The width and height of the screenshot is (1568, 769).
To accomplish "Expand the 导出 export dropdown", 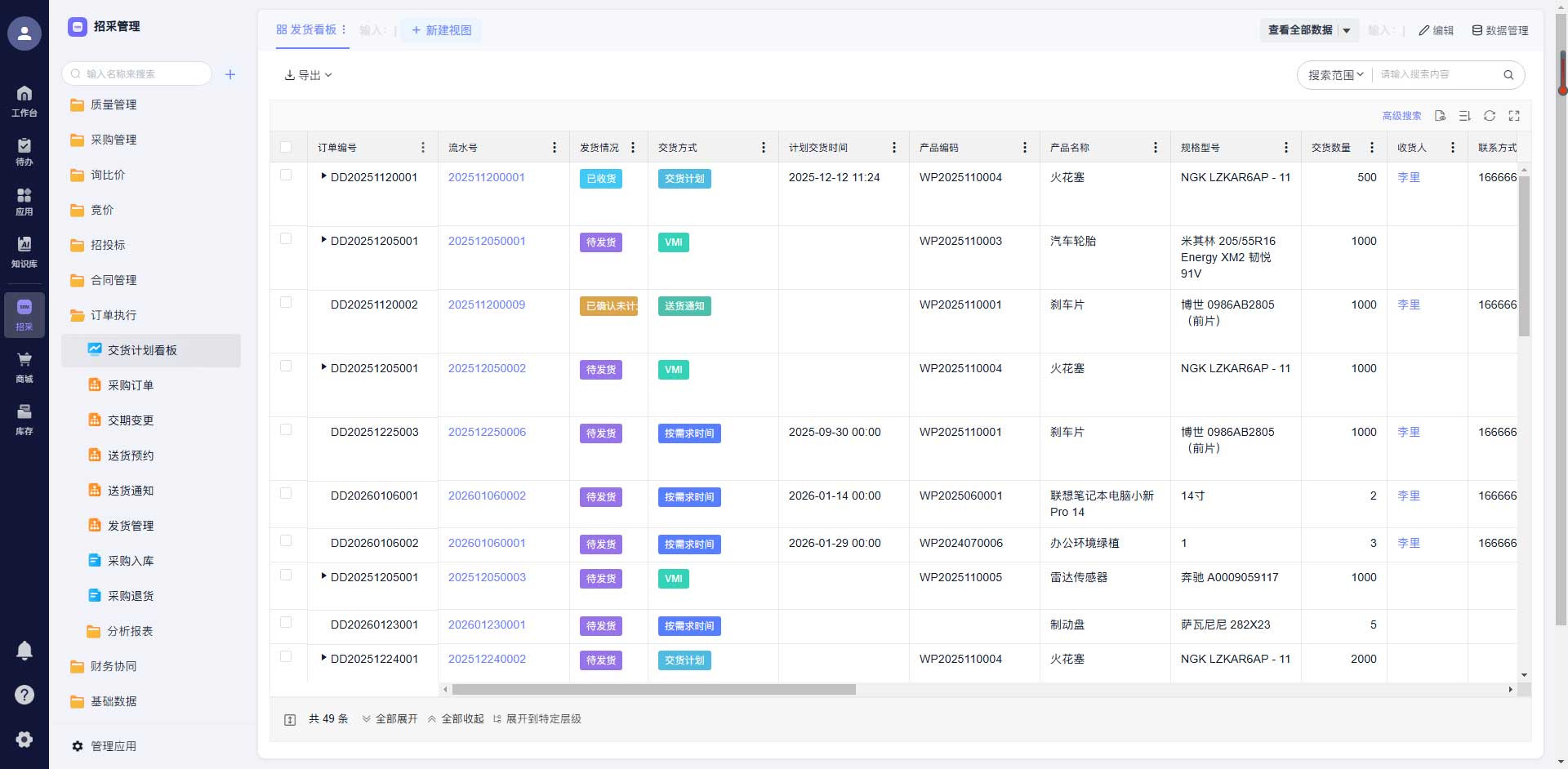I will [308, 75].
